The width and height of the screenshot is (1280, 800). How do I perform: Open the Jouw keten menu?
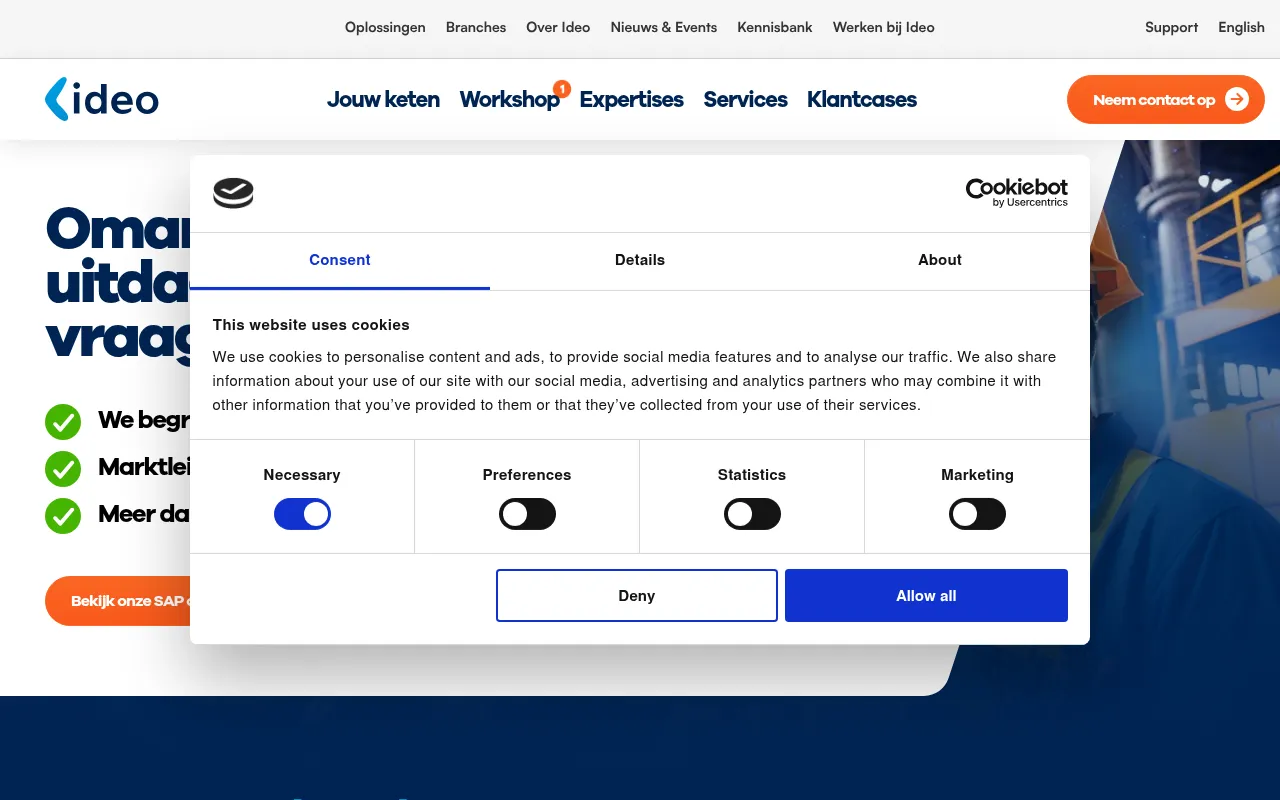coord(383,99)
